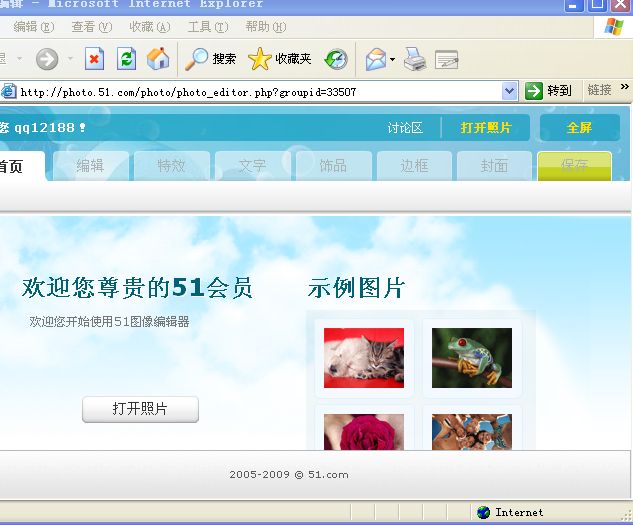Open the discussion area (讨论区) link
633x525 pixels.
[x=405, y=128]
